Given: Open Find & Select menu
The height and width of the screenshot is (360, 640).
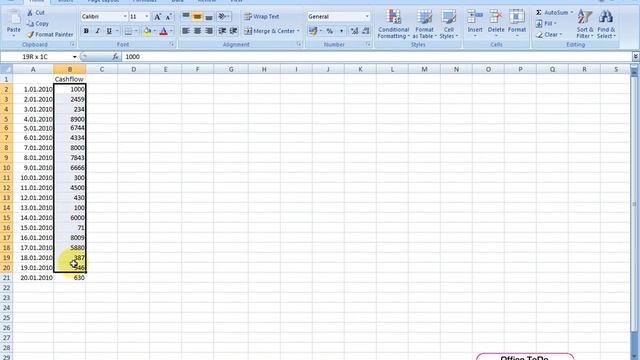Looking at the screenshot, I should click(606, 24).
